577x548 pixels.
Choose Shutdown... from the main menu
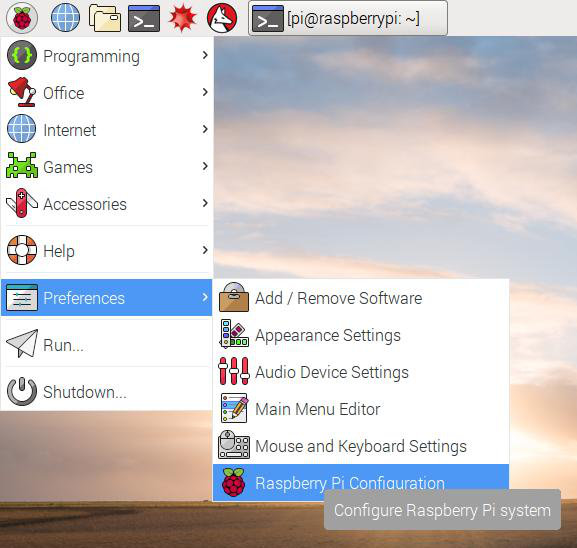pyautogui.click(x=107, y=392)
